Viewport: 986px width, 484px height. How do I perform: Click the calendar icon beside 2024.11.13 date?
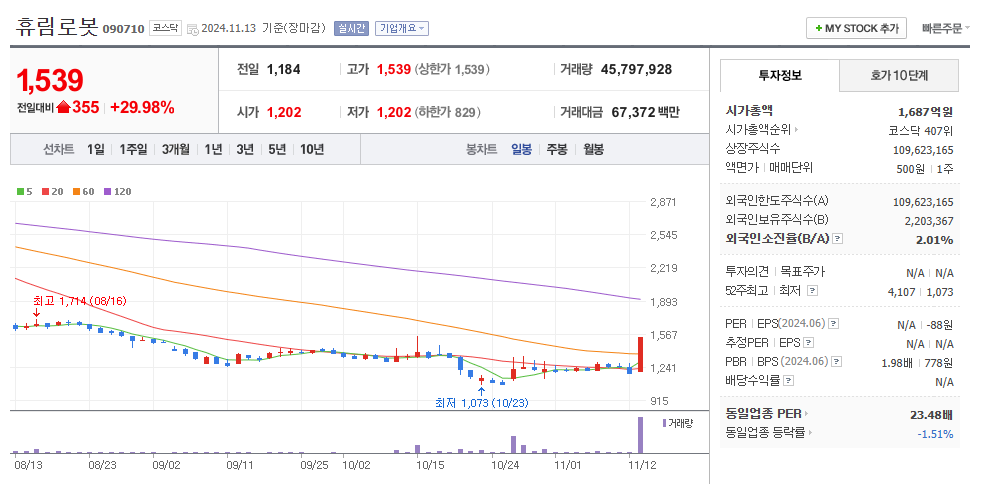coord(193,29)
